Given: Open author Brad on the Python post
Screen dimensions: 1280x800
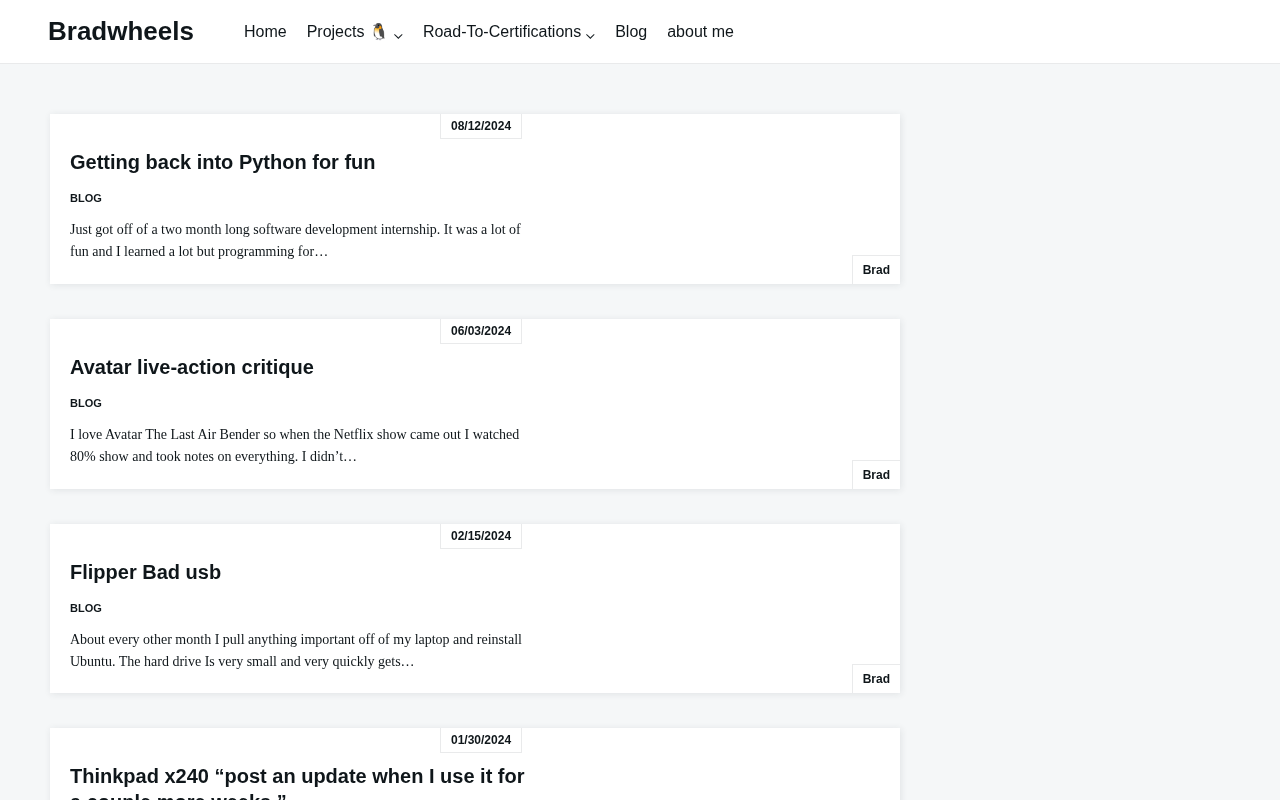Looking at the screenshot, I should [x=876, y=270].
